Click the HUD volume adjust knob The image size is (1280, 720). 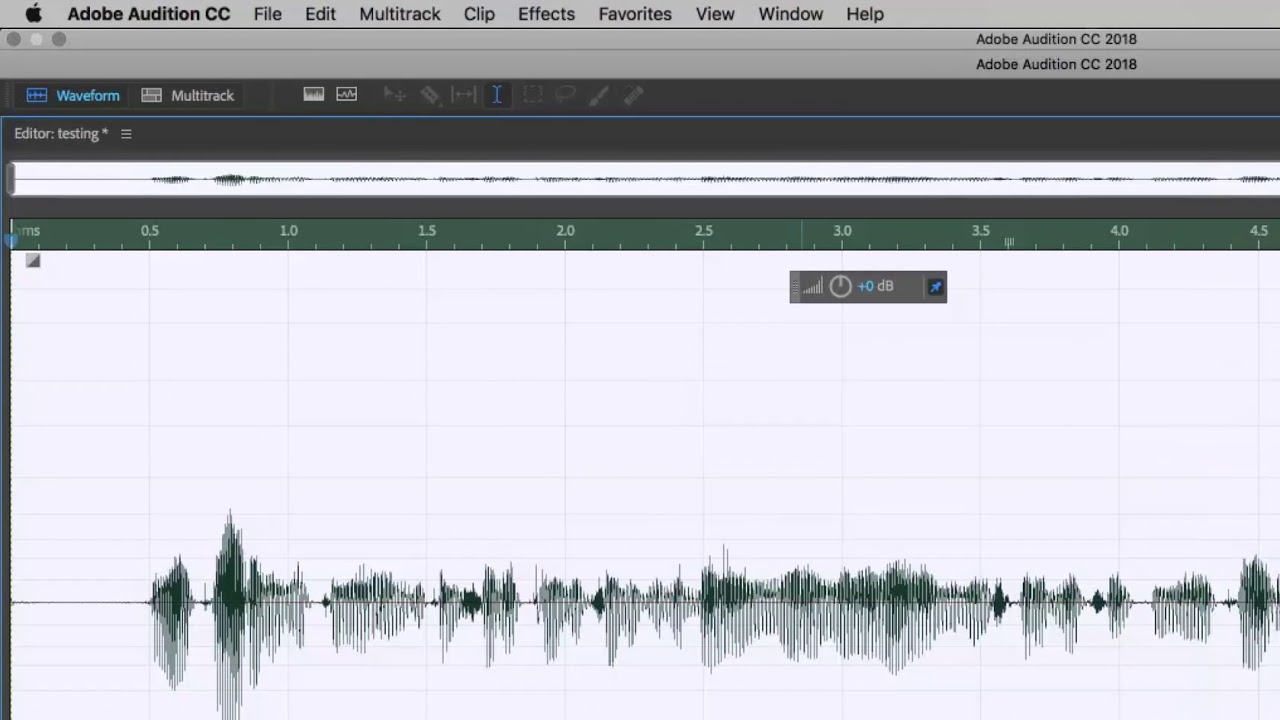(840, 287)
